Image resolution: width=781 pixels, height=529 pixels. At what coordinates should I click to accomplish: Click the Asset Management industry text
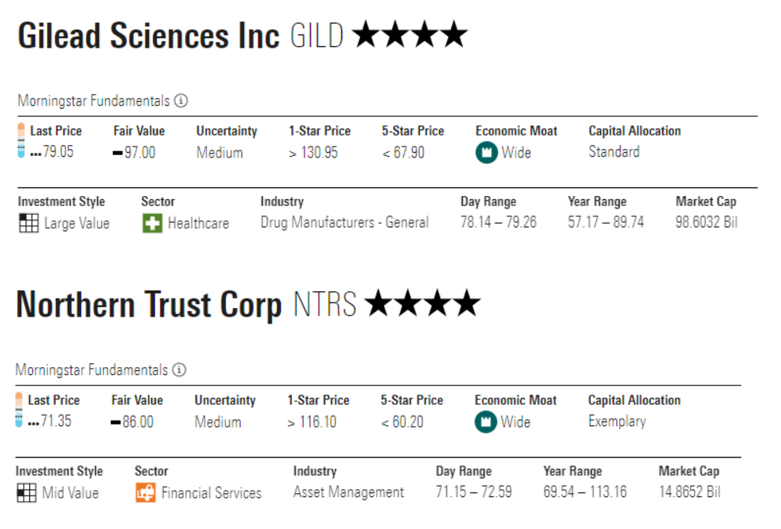pyautogui.click(x=349, y=492)
